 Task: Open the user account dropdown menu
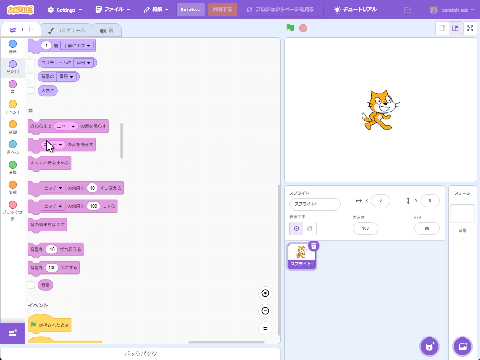[x=452, y=10]
